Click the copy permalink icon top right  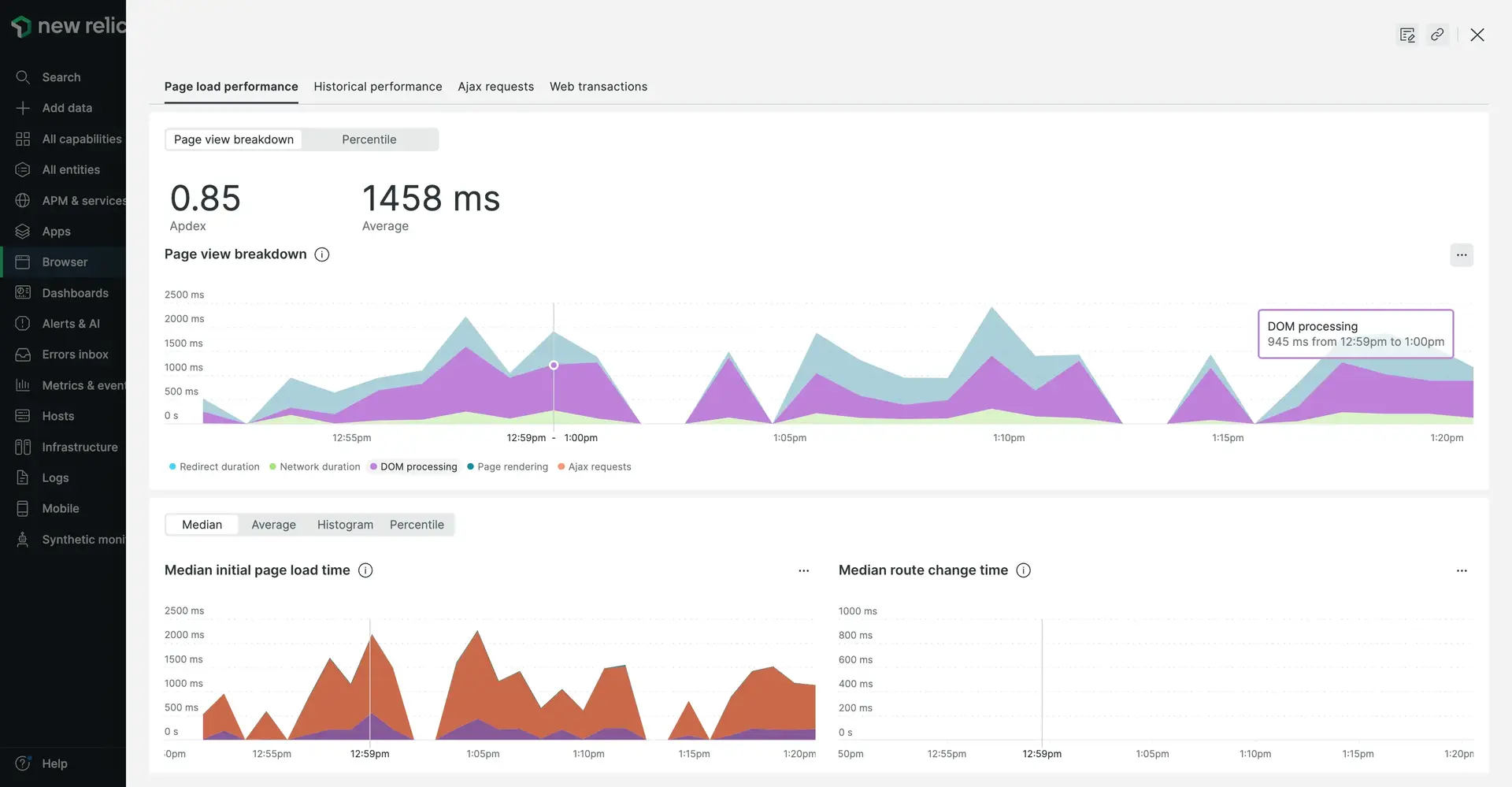click(x=1437, y=35)
